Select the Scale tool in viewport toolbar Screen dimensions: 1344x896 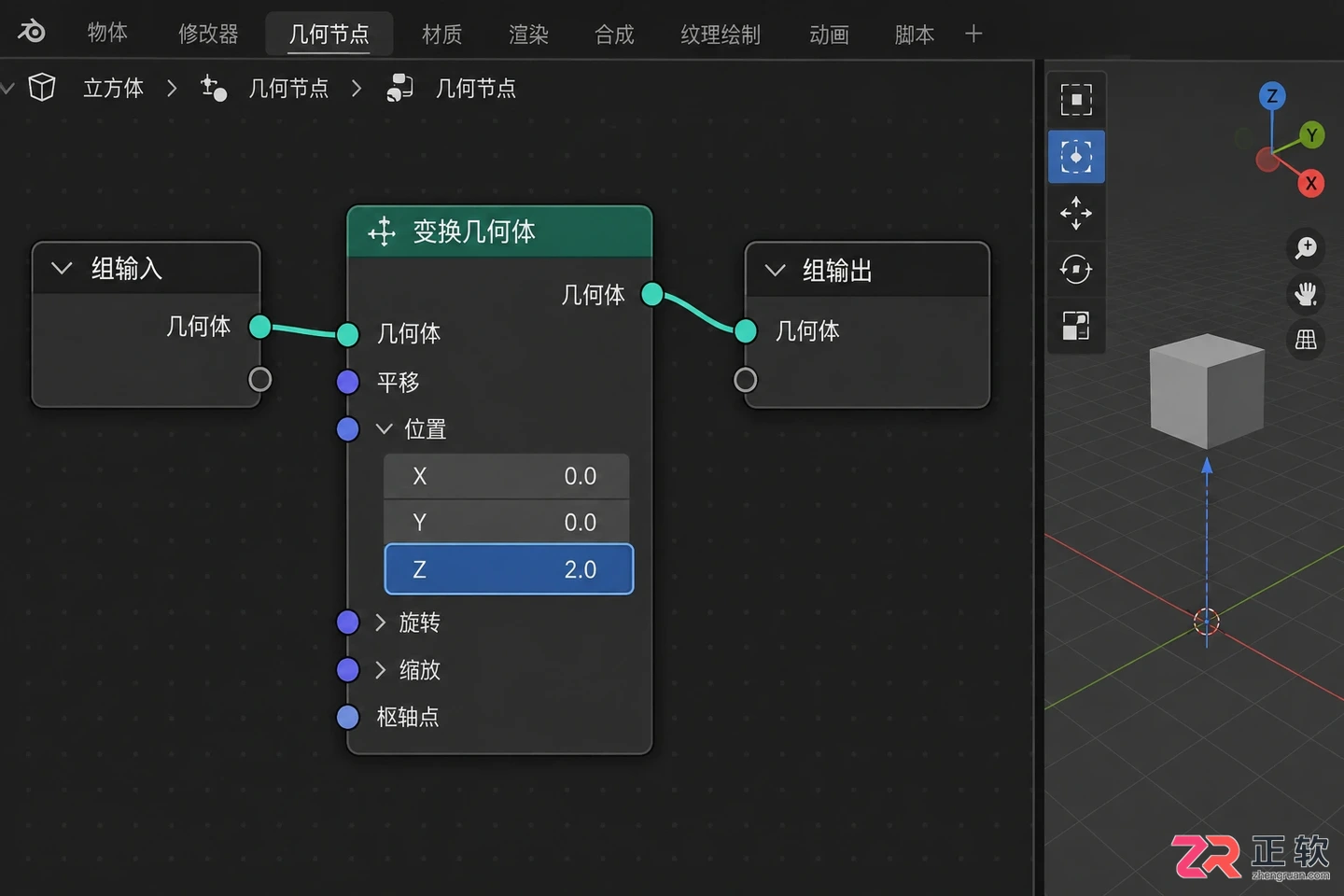point(1076,326)
